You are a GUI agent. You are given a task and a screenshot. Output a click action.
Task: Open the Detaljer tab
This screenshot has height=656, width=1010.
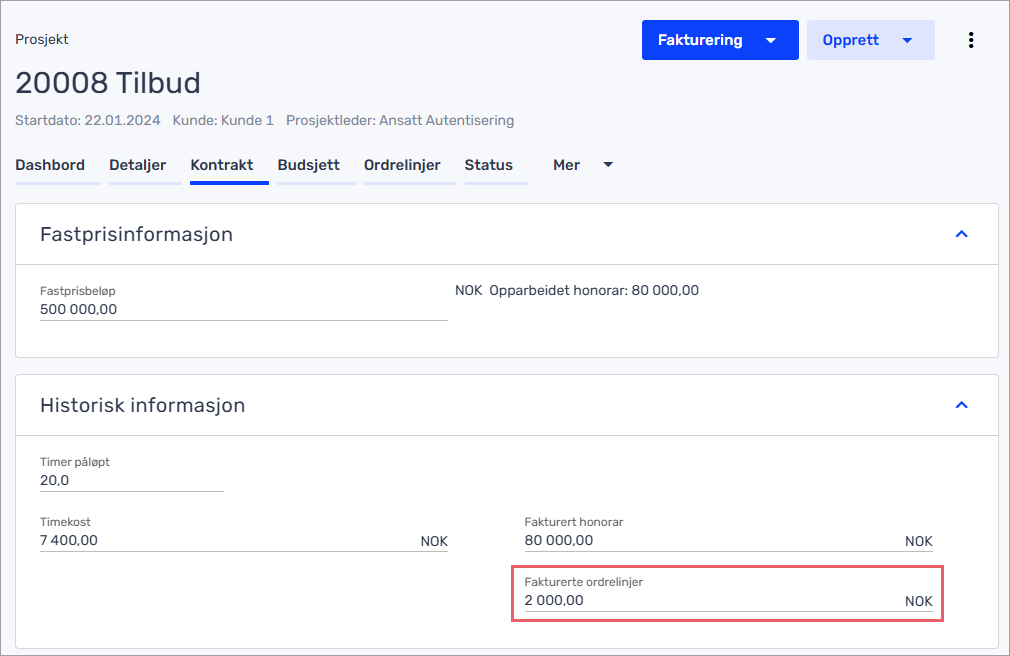(137, 165)
